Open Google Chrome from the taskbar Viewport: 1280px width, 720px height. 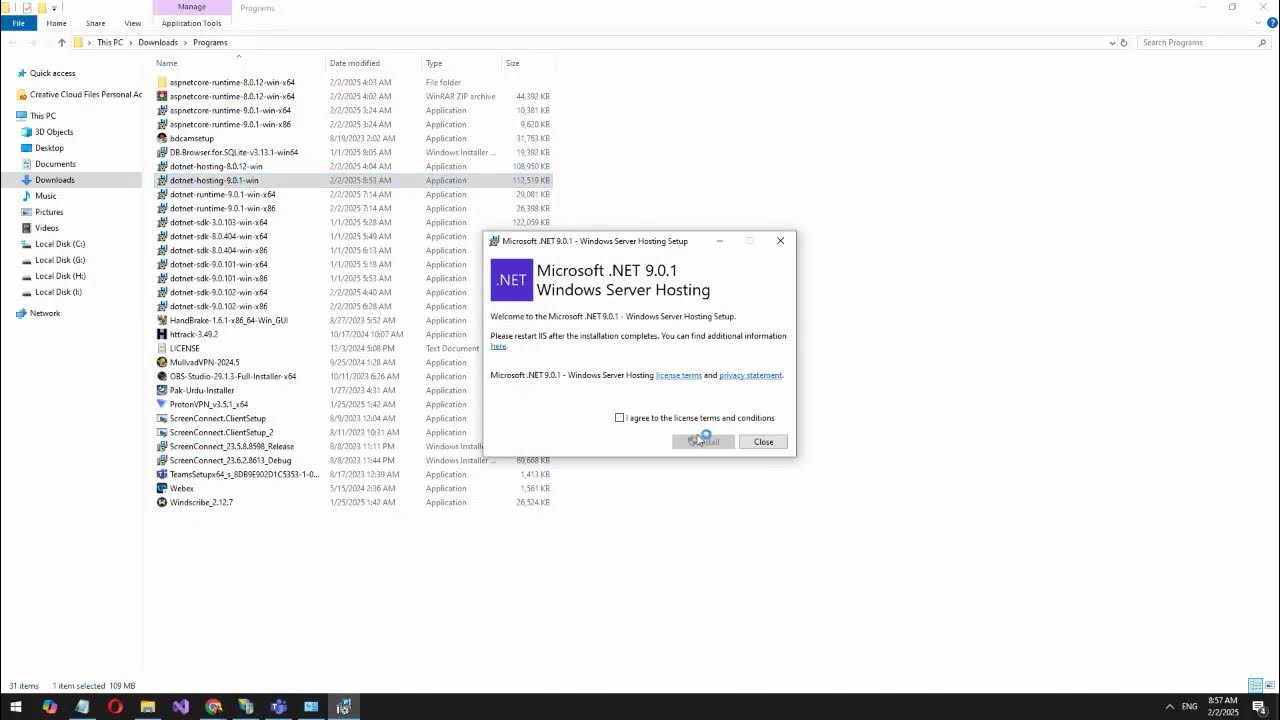pos(213,707)
